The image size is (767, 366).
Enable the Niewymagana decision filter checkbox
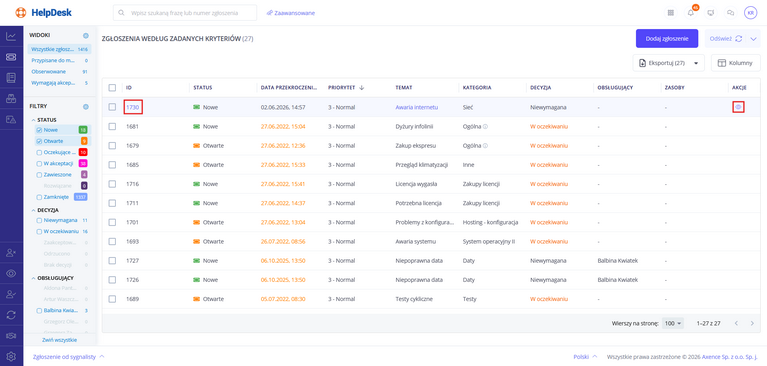pyautogui.click(x=40, y=220)
